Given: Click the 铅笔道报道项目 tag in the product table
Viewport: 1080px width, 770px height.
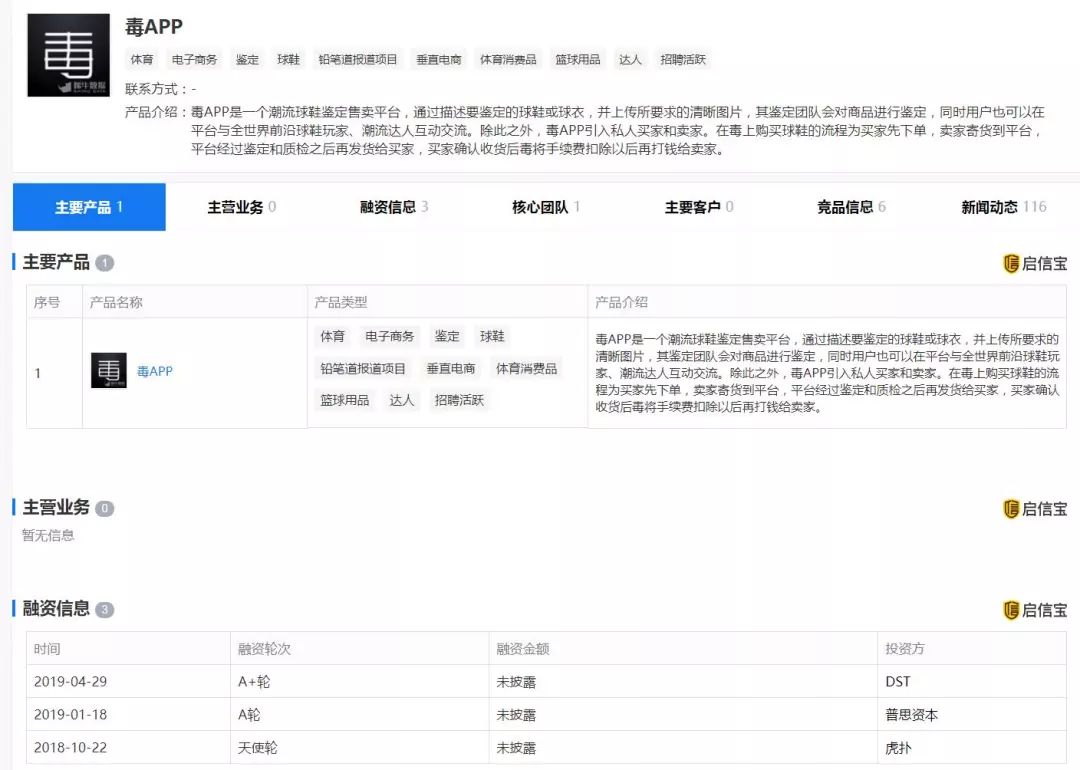Looking at the screenshot, I should click(363, 369).
